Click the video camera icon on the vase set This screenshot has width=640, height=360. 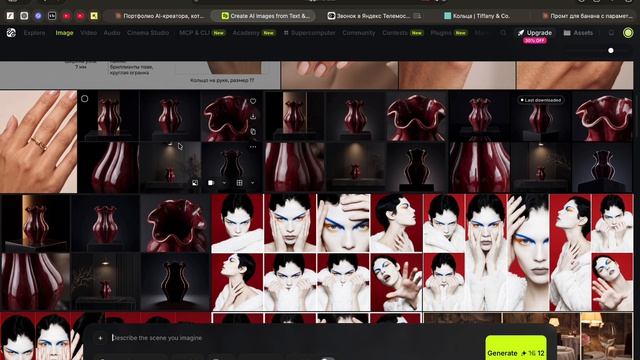pyautogui.click(x=211, y=183)
